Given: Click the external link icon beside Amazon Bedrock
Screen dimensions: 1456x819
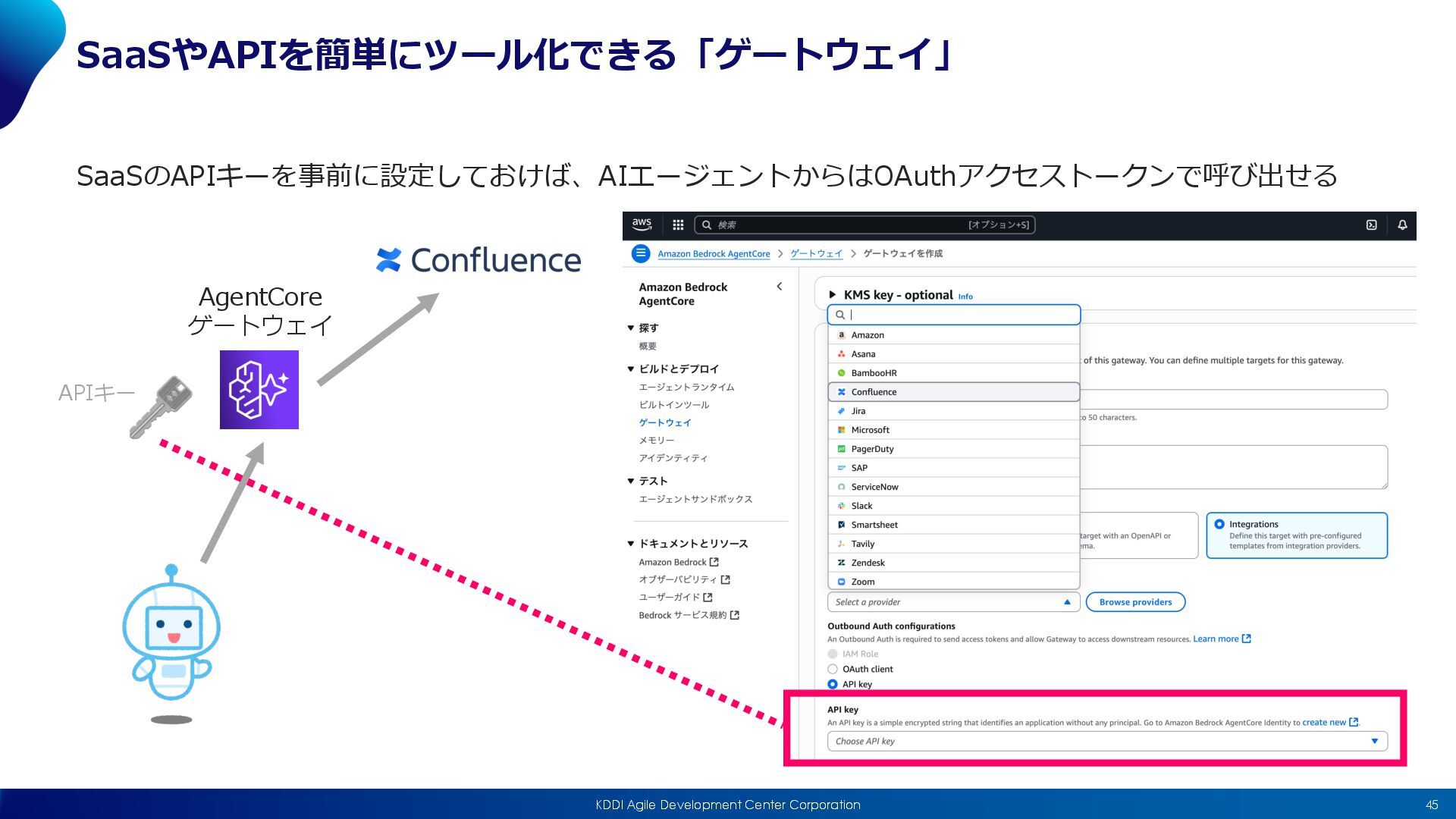Looking at the screenshot, I should point(714,562).
